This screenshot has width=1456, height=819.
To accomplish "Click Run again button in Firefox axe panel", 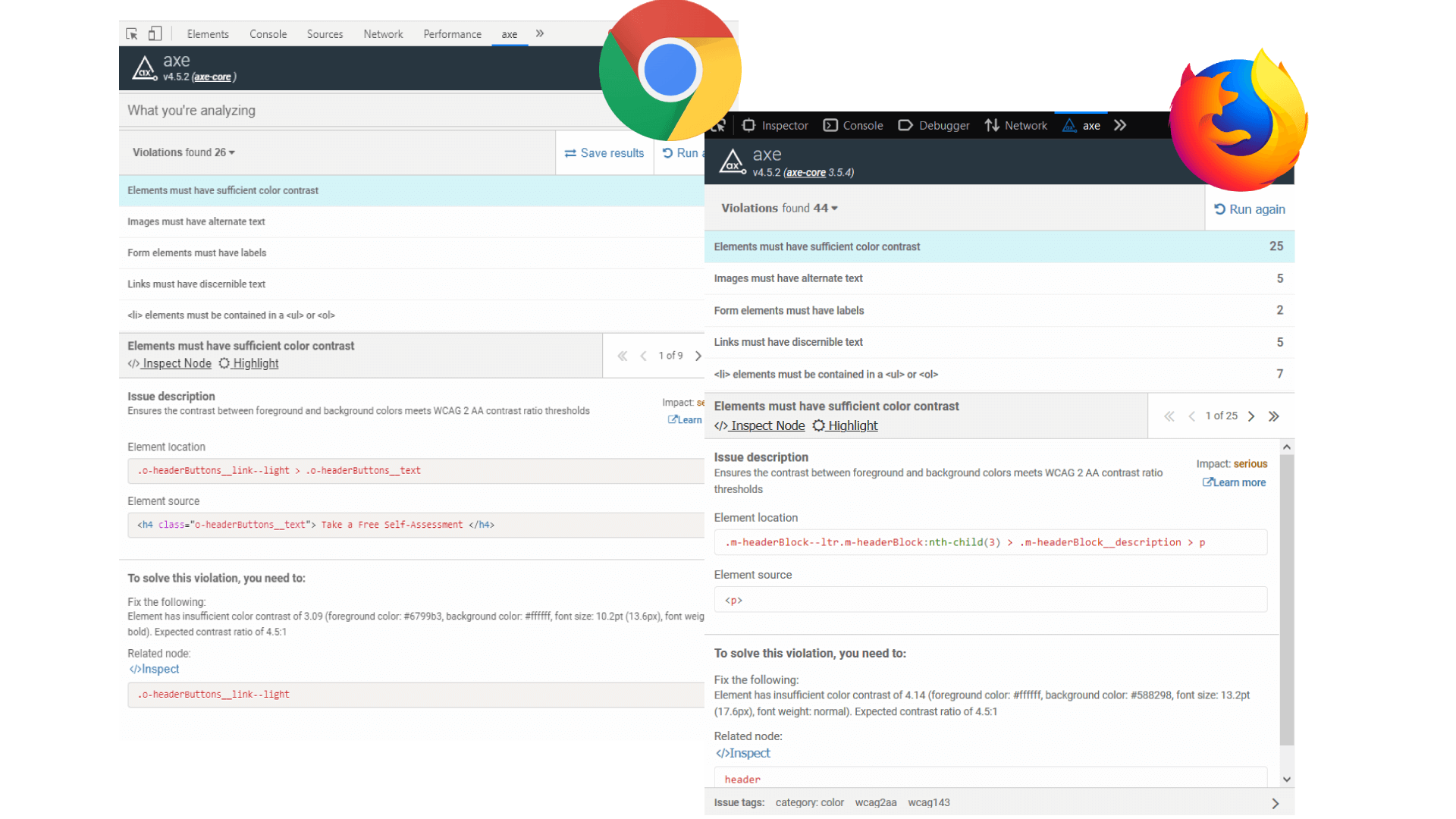I will [x=1250, y=209].
